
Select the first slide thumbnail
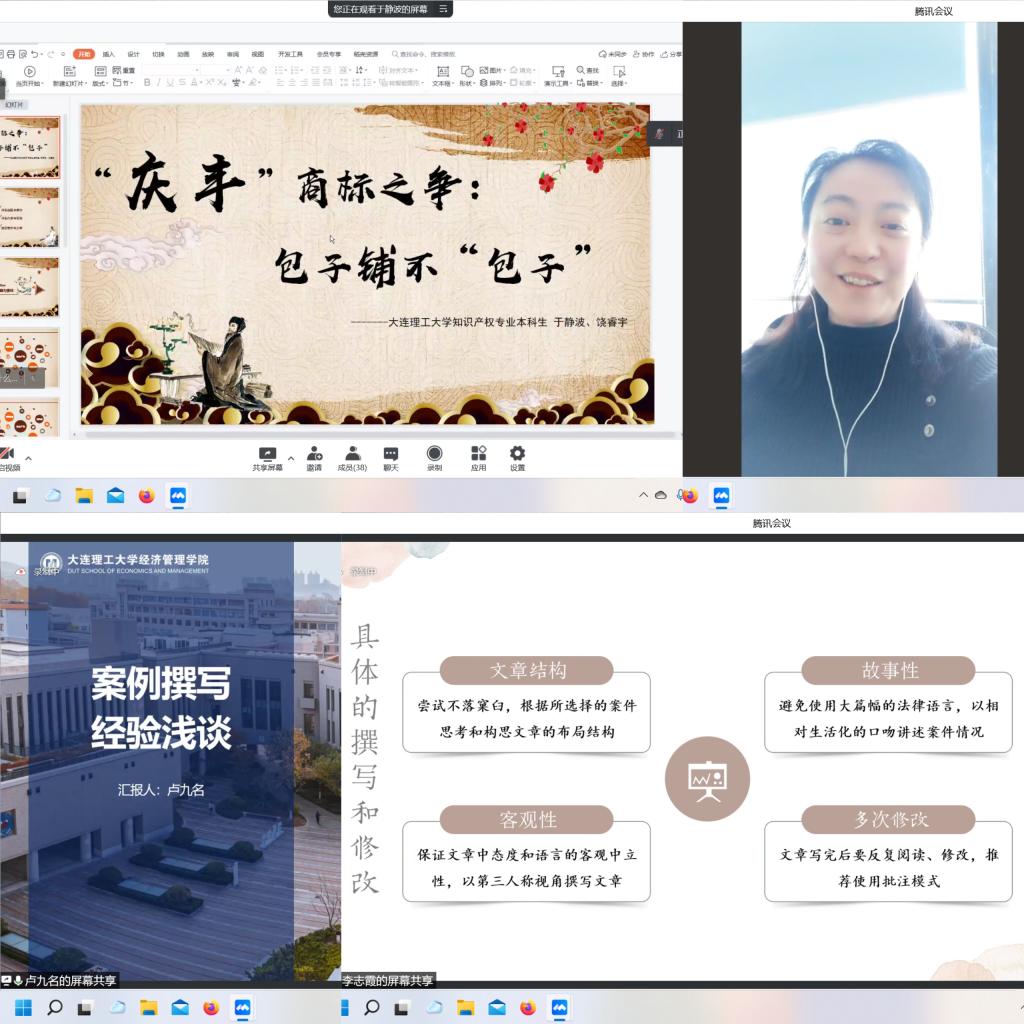point(29,147)
